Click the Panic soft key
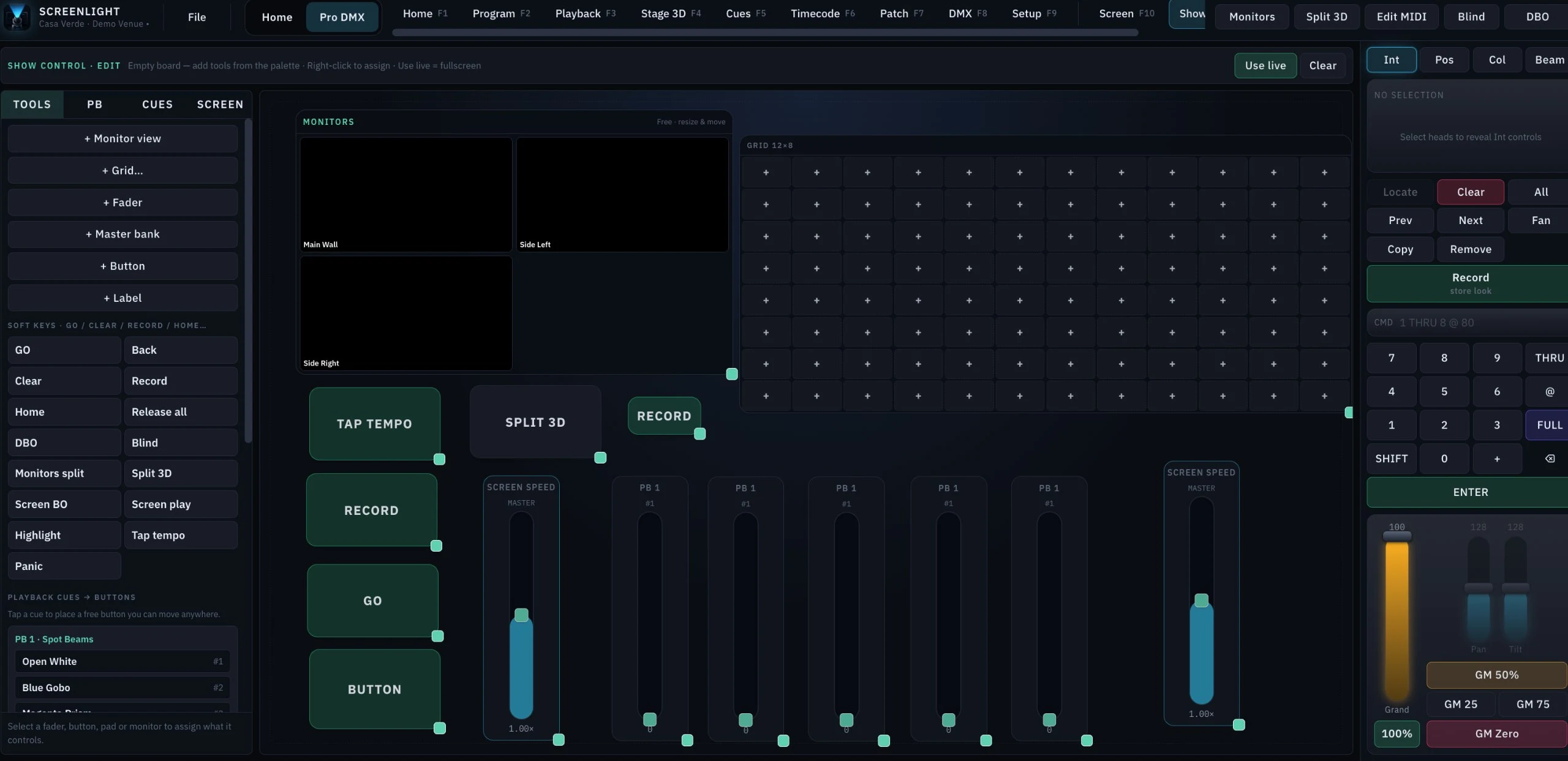 pyautogui.click(x=64, y=566)
